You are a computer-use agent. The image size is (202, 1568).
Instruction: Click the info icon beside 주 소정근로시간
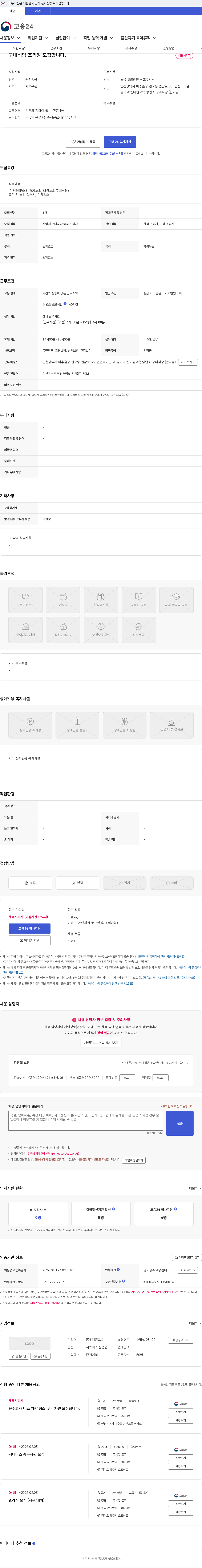[65, 304]
